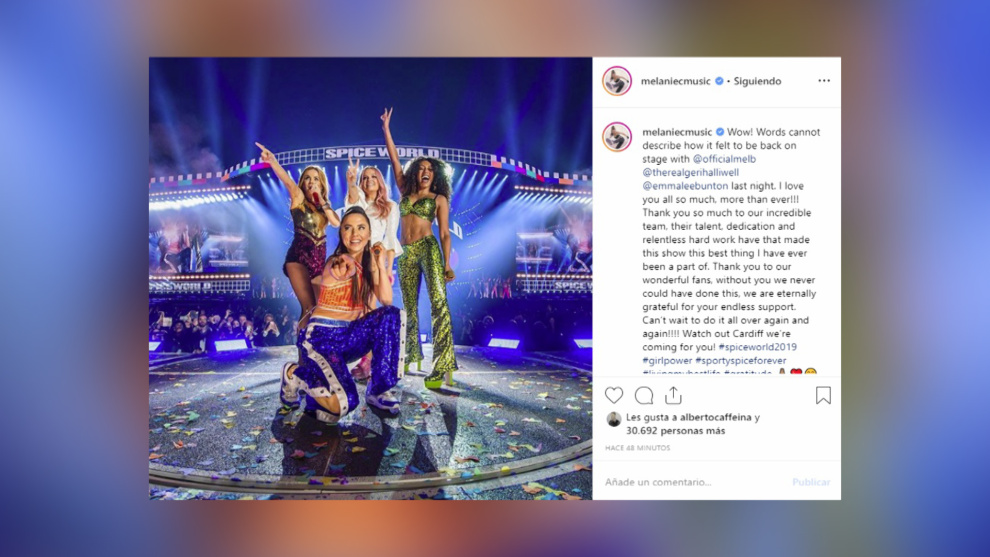Open melaniecmusic header profile picture

coord(617,81)
